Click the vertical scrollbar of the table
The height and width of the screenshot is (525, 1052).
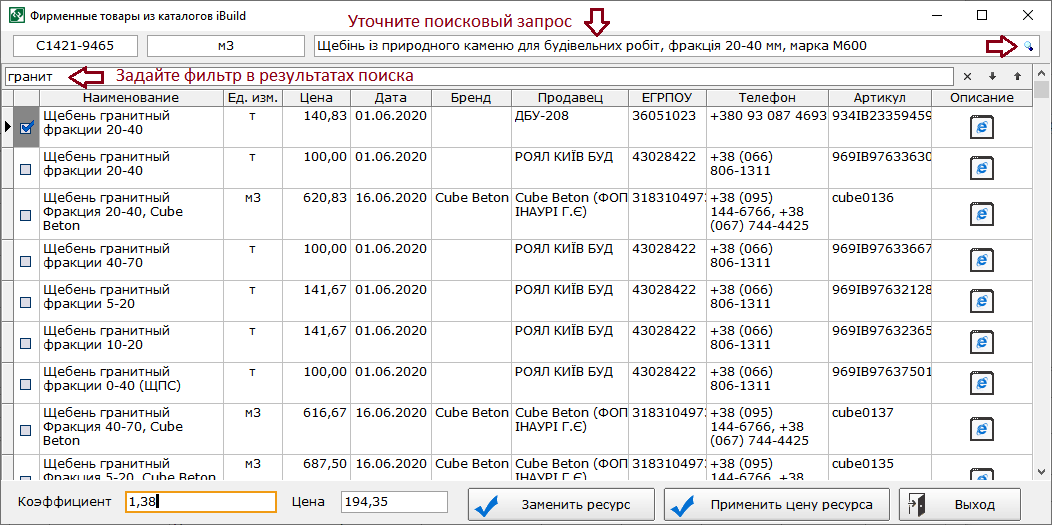pyautogui.click(x=1042, y=280)
